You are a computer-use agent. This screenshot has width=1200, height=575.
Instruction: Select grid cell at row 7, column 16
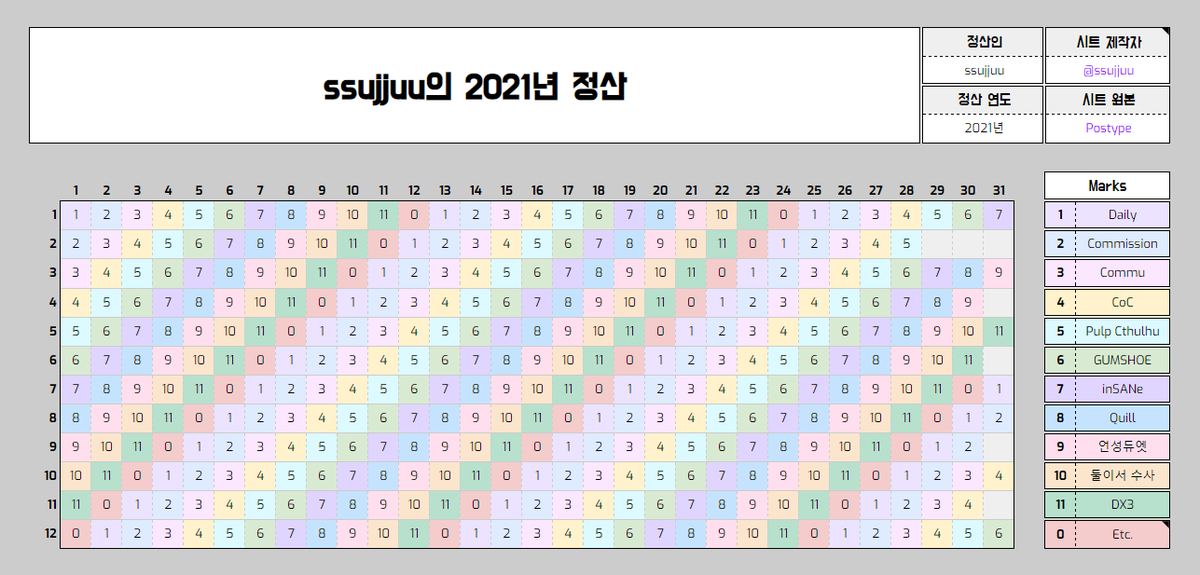coord(537,388)
